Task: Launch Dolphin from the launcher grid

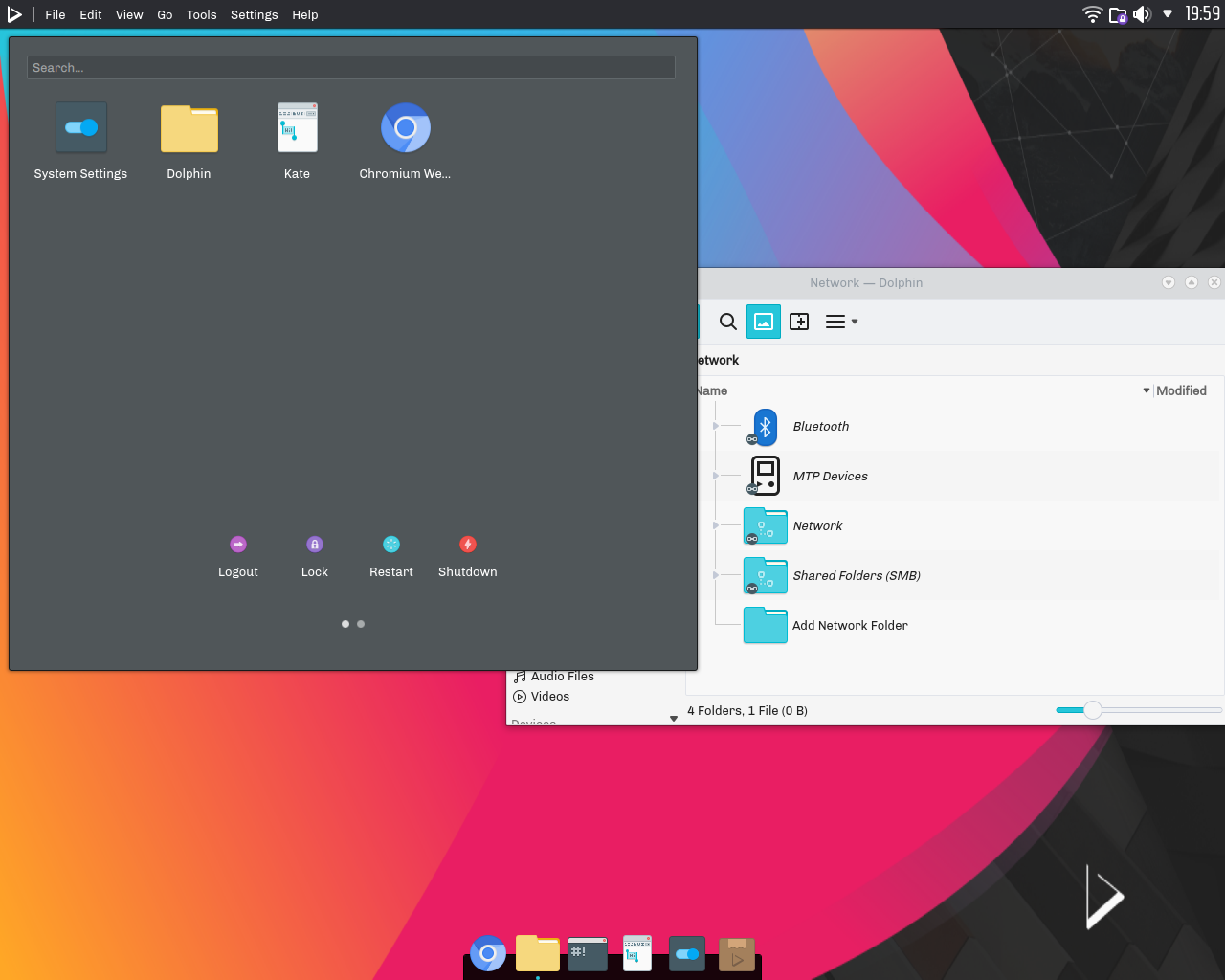Action: coord(189,141)
